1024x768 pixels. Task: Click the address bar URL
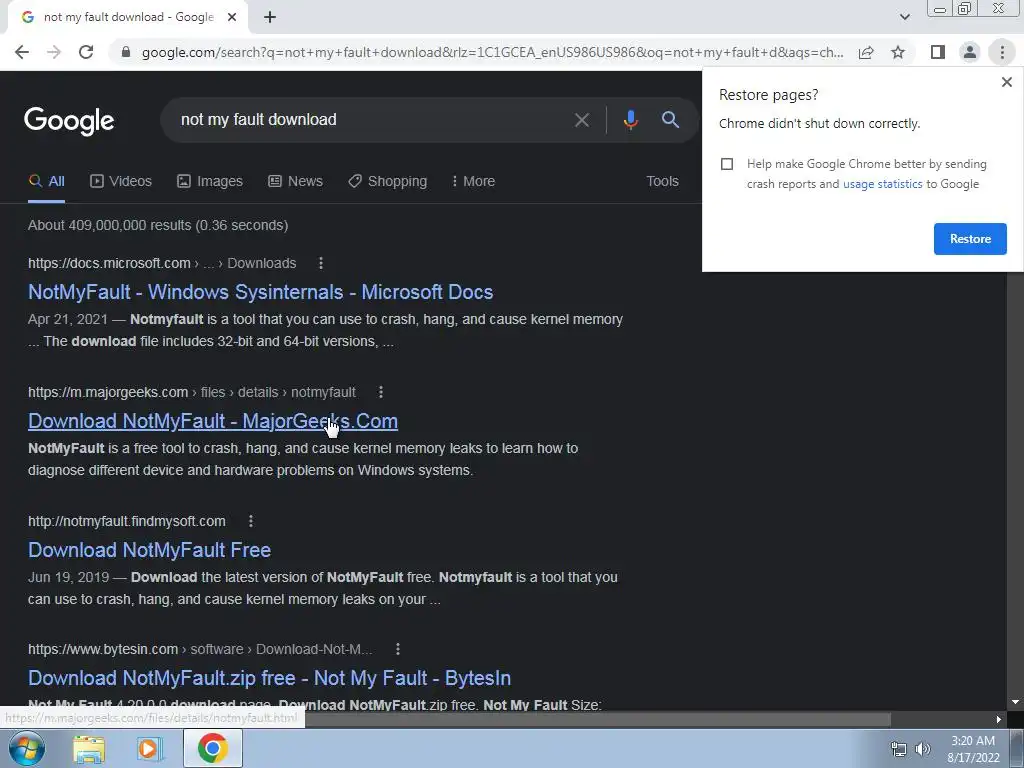coord(492,52)
